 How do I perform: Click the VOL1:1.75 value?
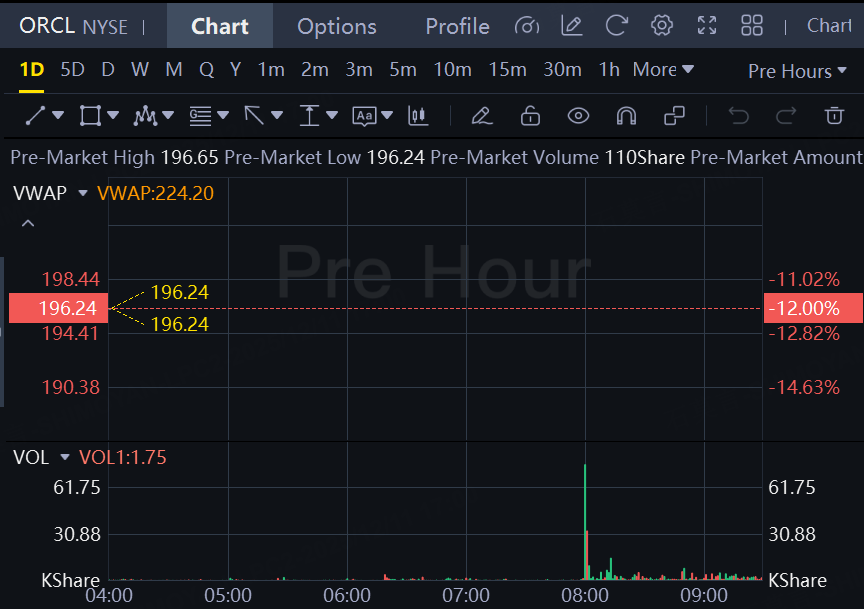point(122,457)
